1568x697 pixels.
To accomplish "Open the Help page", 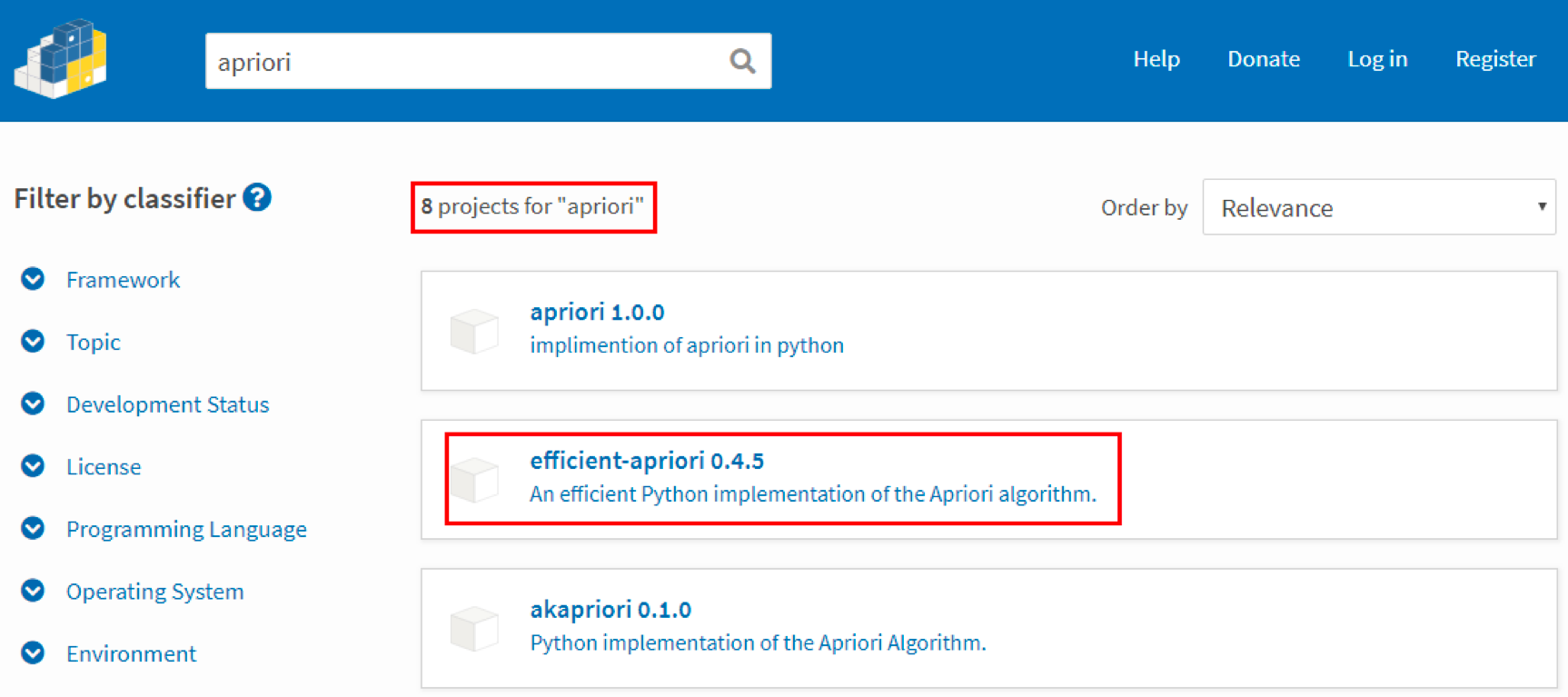I will pyautogui.click(x=1156, y=59).
